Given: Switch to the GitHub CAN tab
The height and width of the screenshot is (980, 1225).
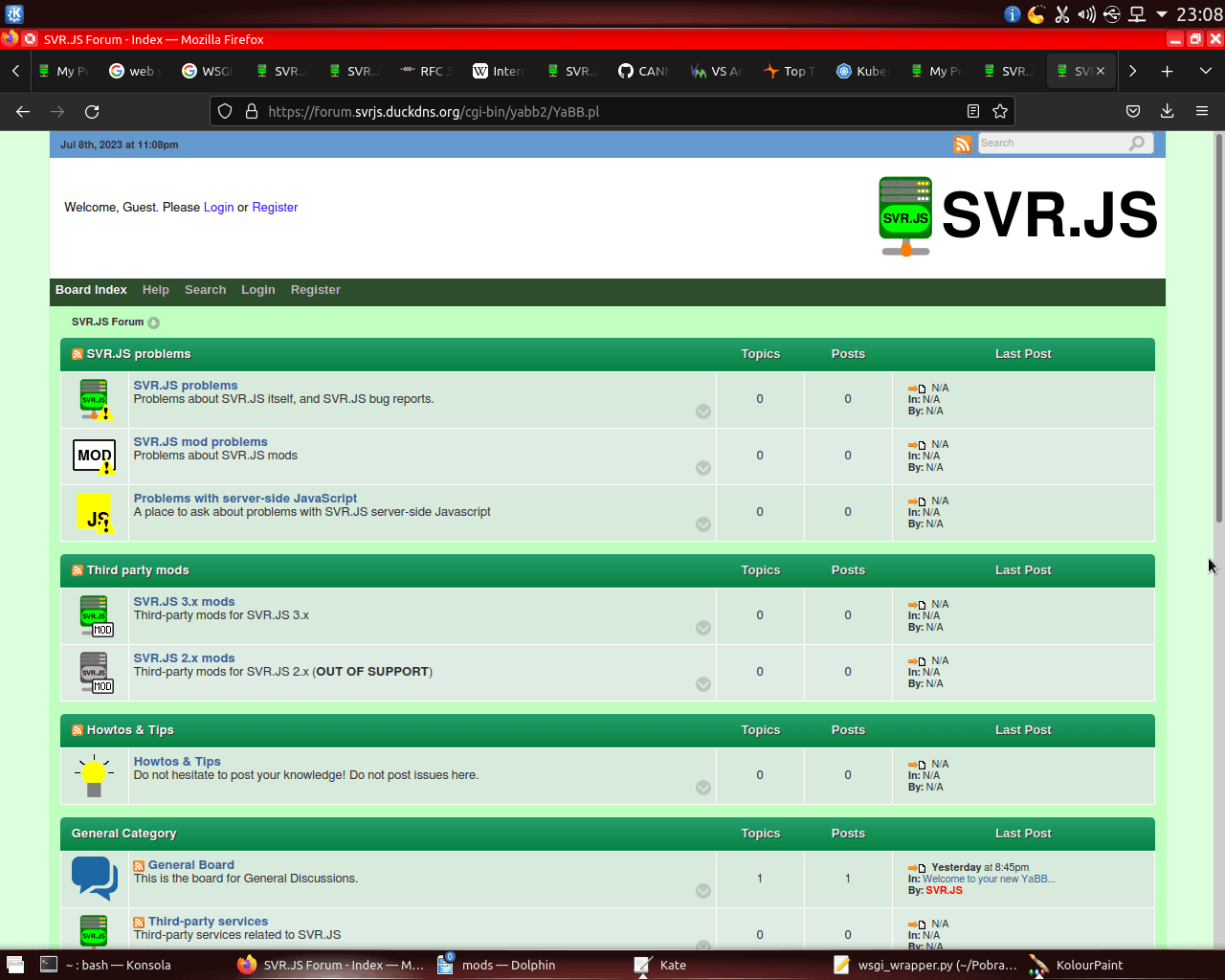Looking at the screenshot, I should click(x=643, y=71).
